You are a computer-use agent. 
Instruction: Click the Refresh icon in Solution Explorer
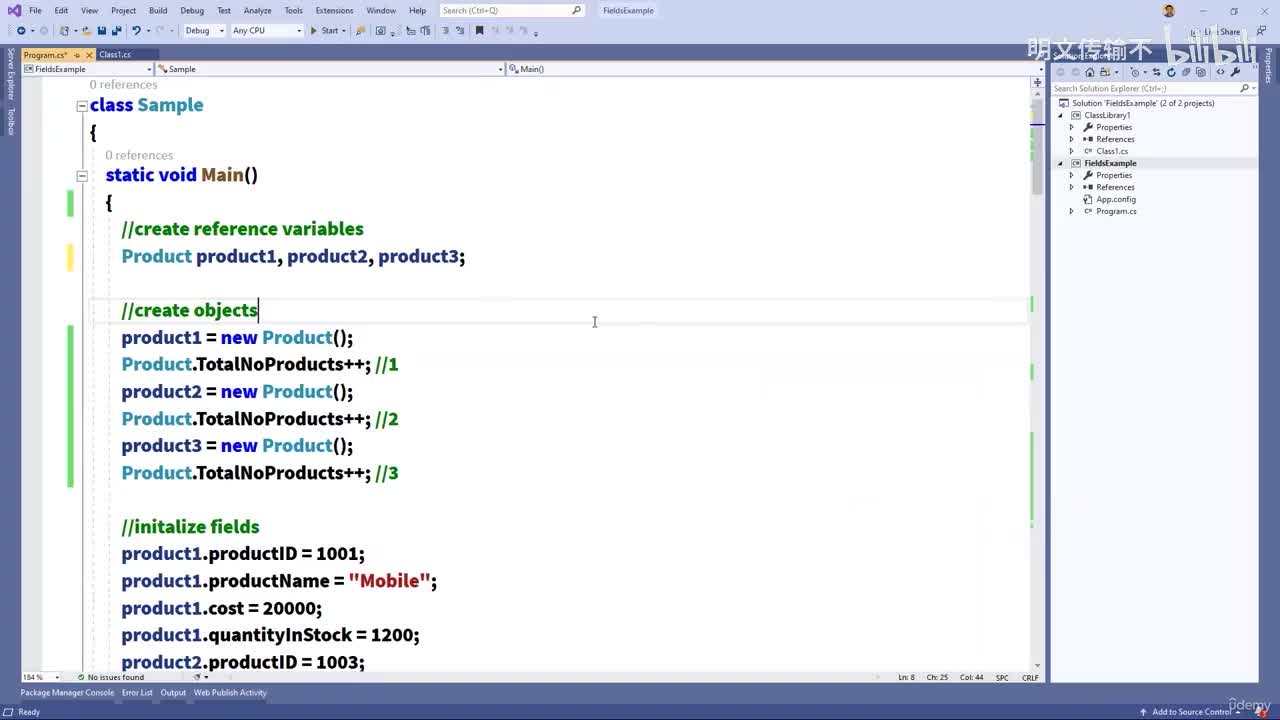click(1171, 72)
